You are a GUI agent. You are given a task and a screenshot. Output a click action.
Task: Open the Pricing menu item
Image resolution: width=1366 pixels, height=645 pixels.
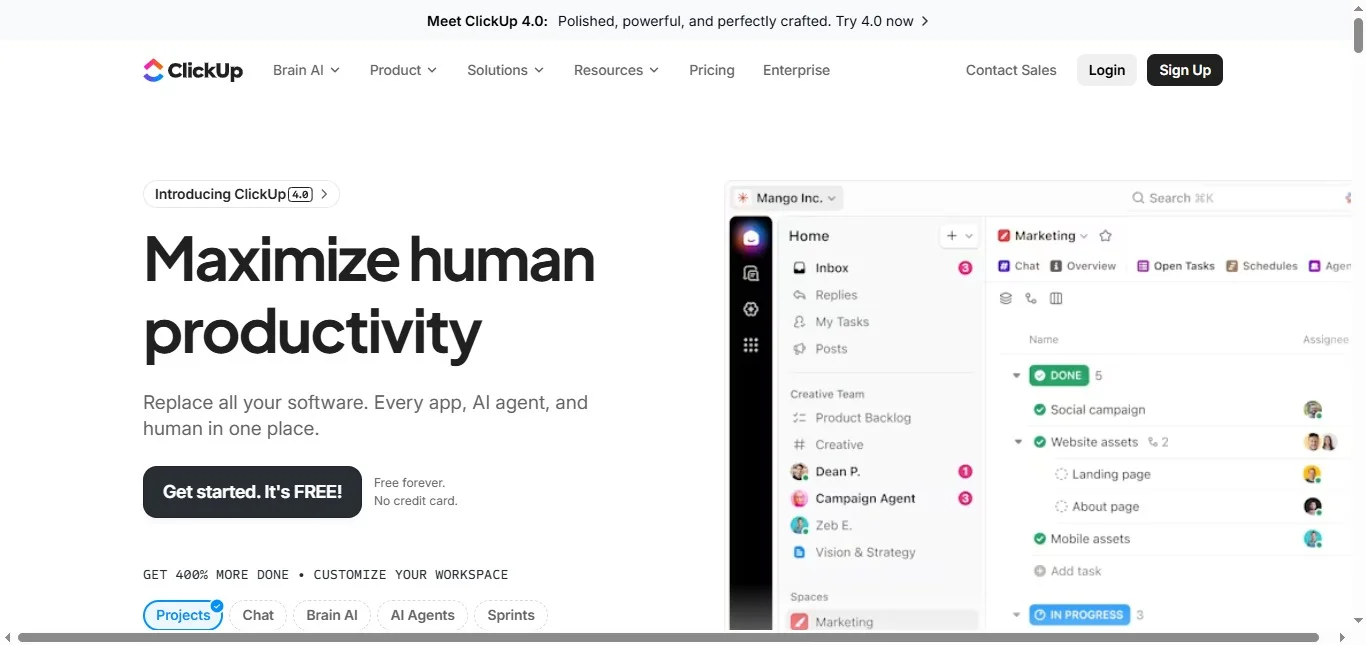[x=711, y=70]
